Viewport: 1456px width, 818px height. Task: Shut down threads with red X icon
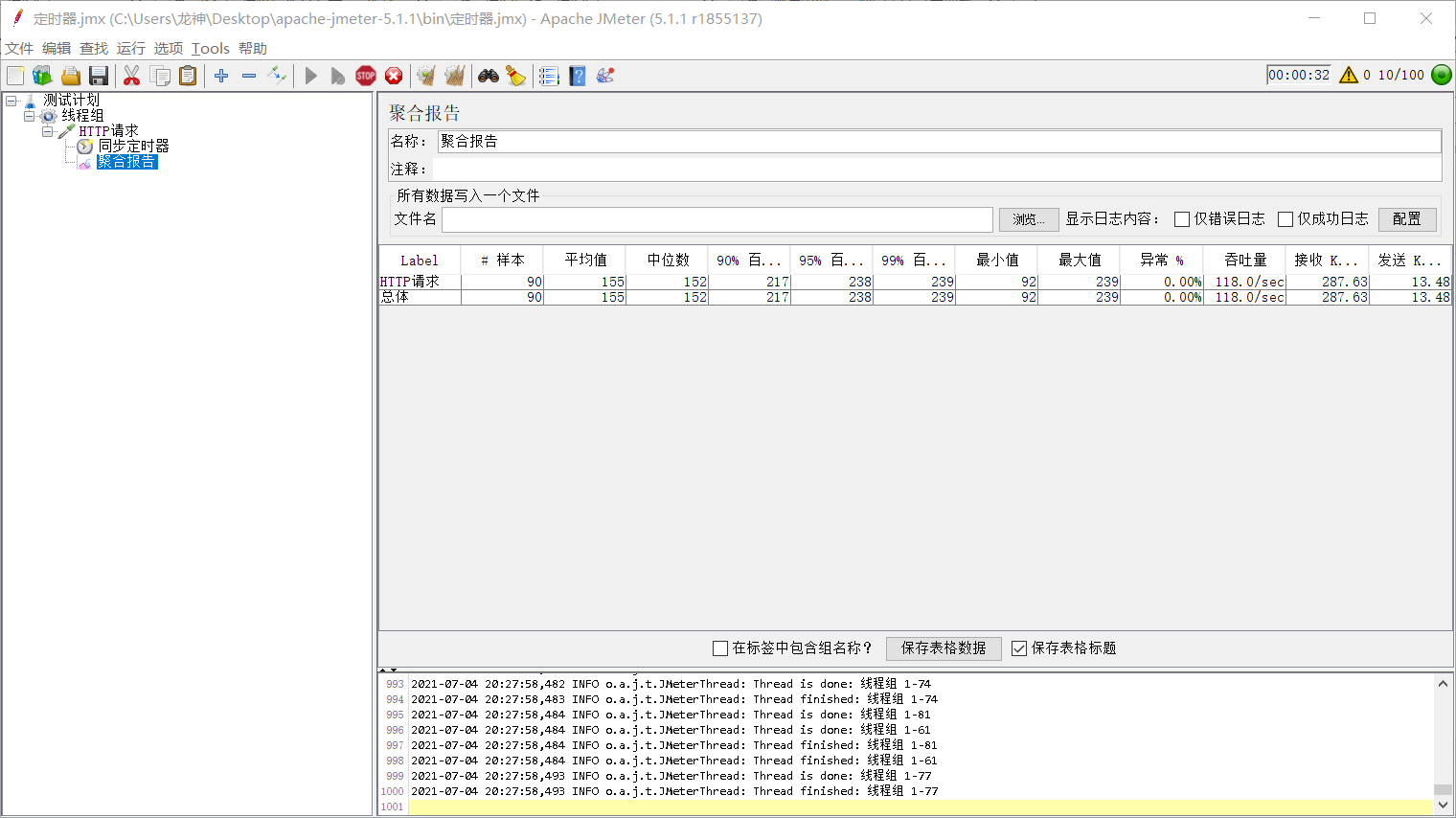(394, 76)
